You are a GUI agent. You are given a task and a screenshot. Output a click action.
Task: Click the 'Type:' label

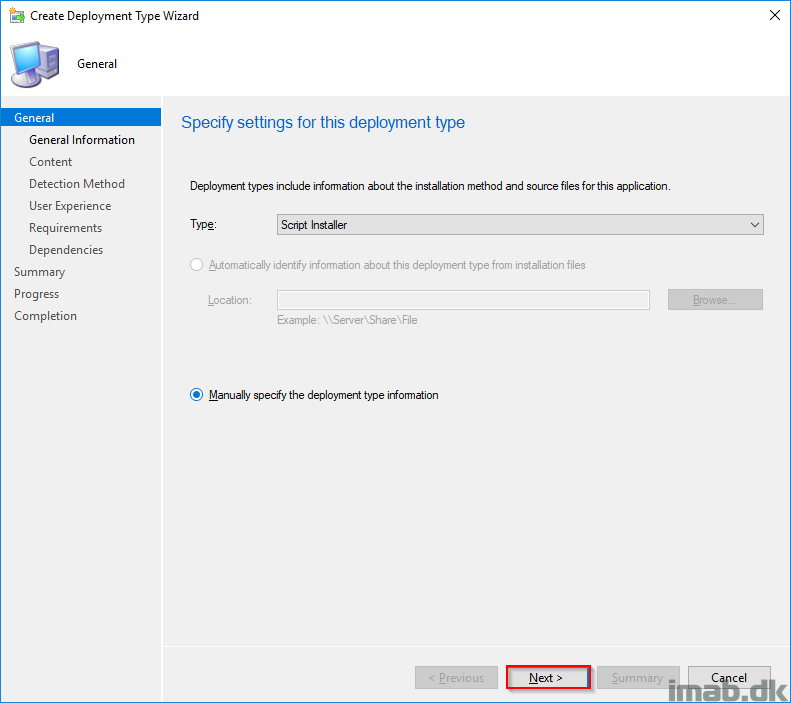203,224
